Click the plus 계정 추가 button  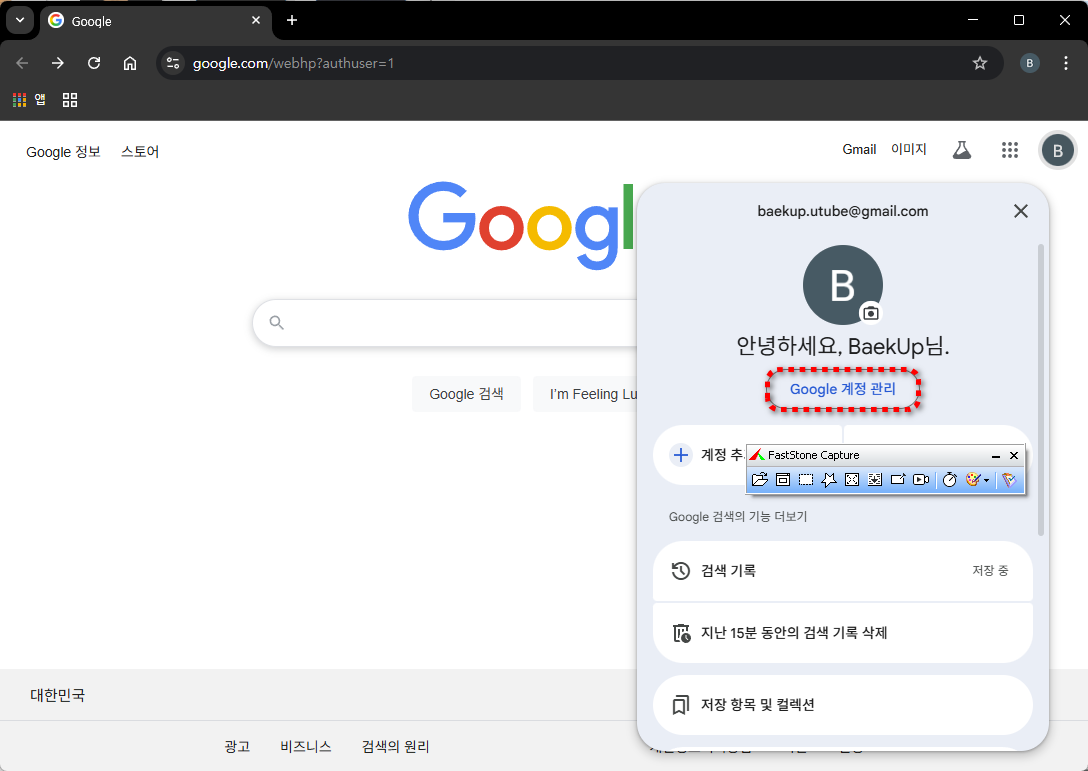[701, 455]
